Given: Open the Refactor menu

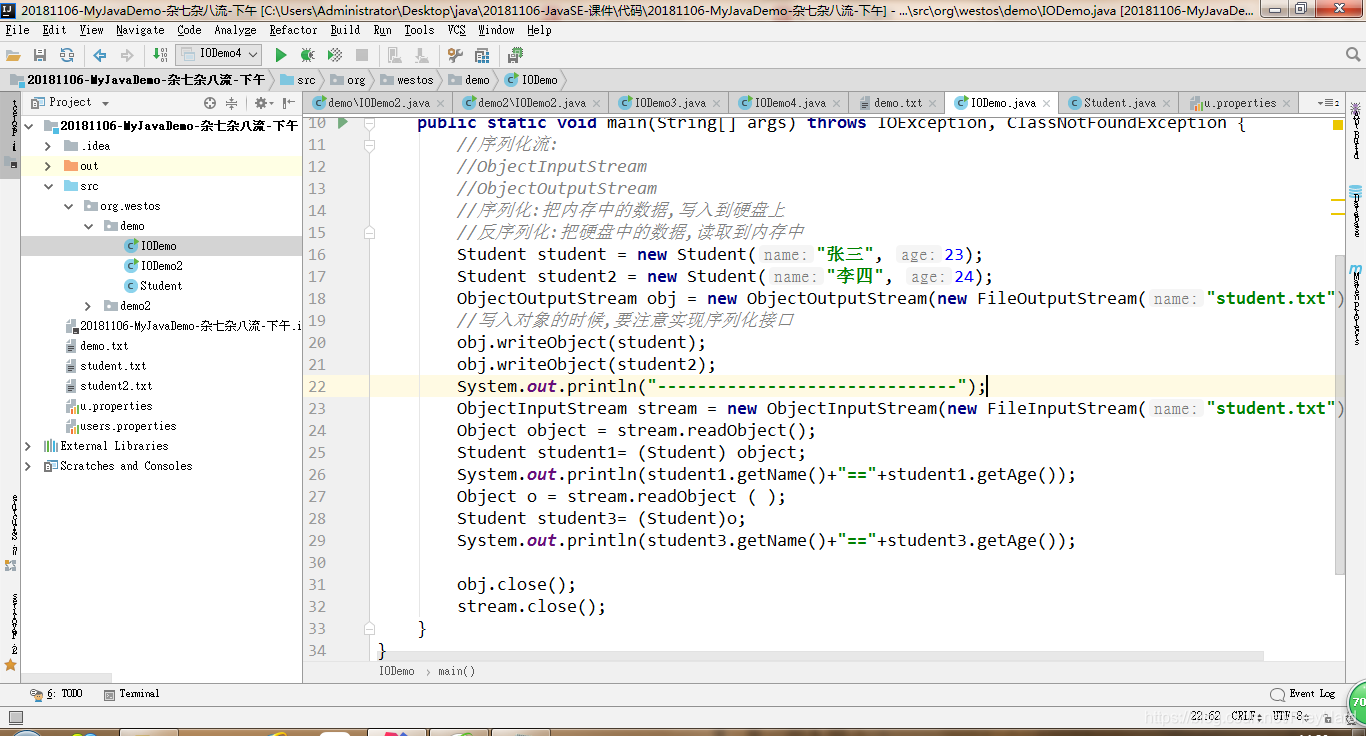Looking at the screenshot, I should click(293, 30).
